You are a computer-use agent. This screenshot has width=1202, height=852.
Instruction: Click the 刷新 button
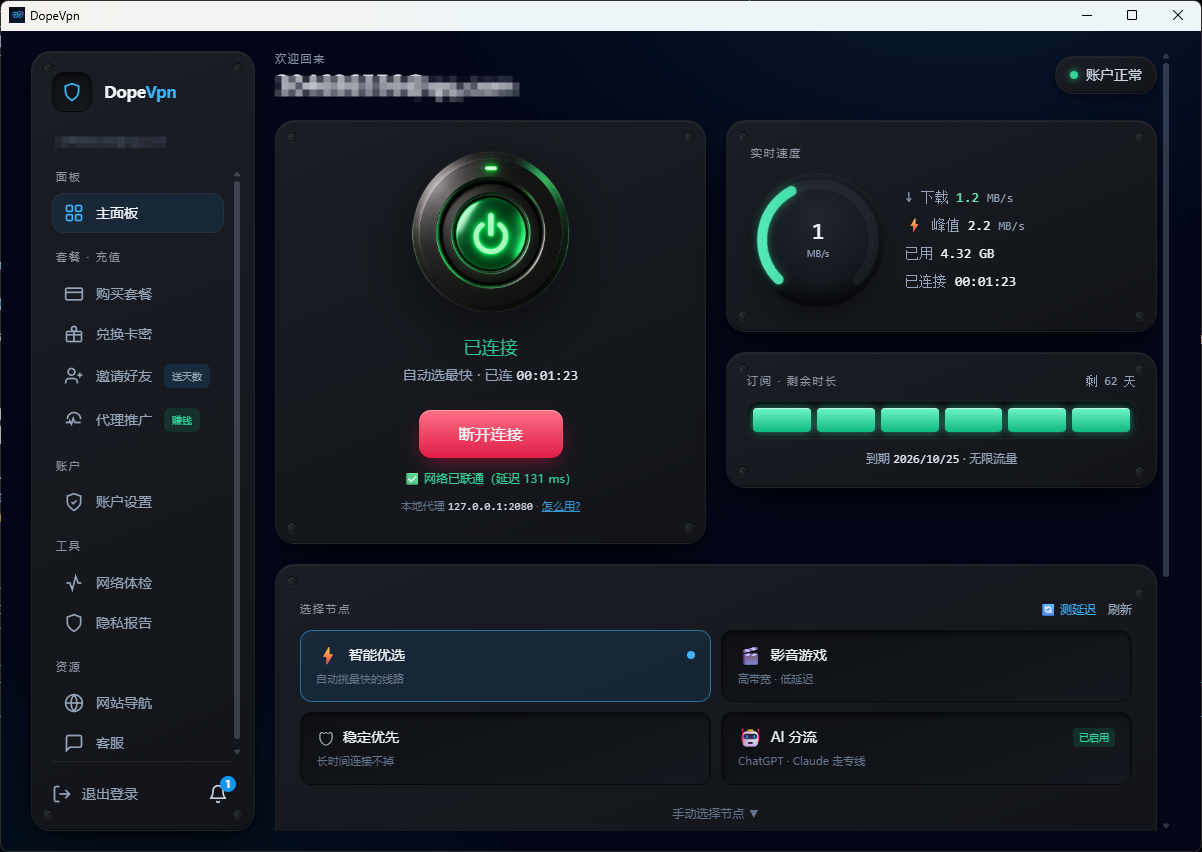(x=1120, y=609)
